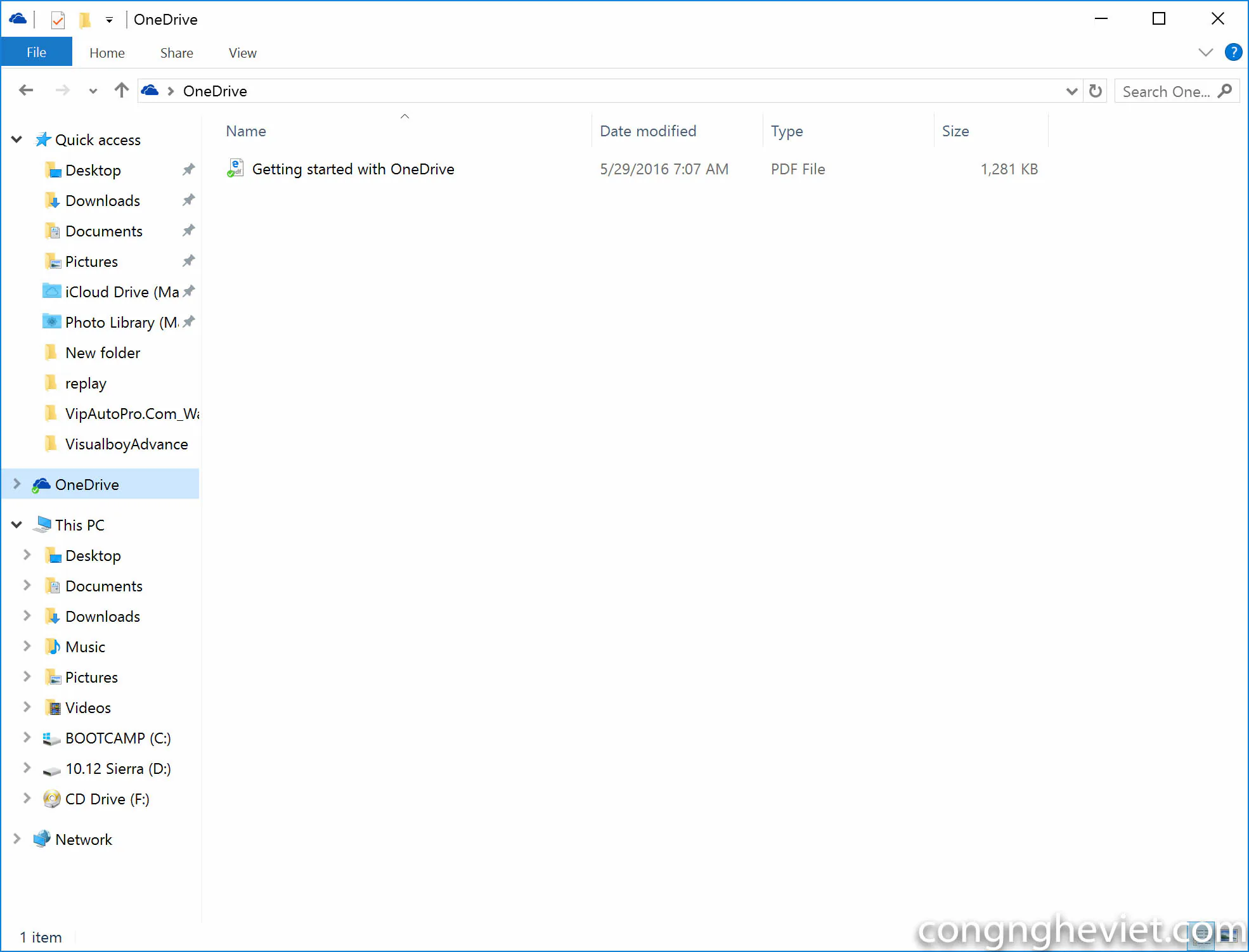Click the Desktop folder icon under This PC

pos(53,556)
